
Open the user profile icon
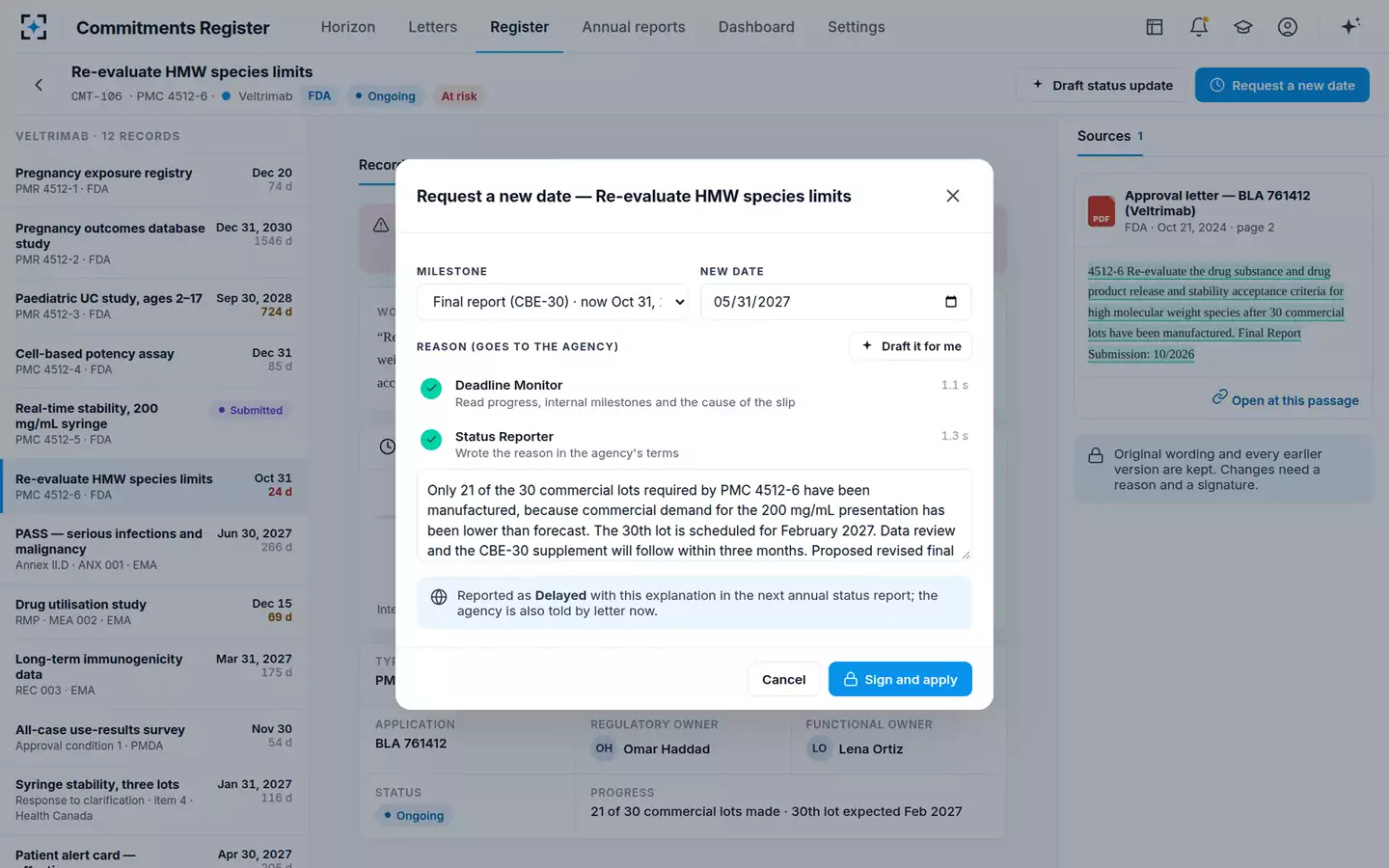coord(1288,27)
